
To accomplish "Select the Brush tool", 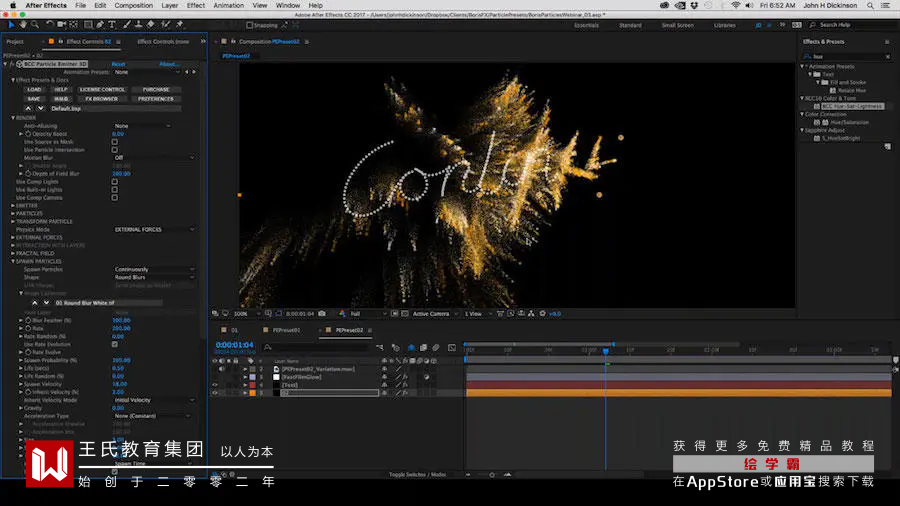I will pos(127,25).
